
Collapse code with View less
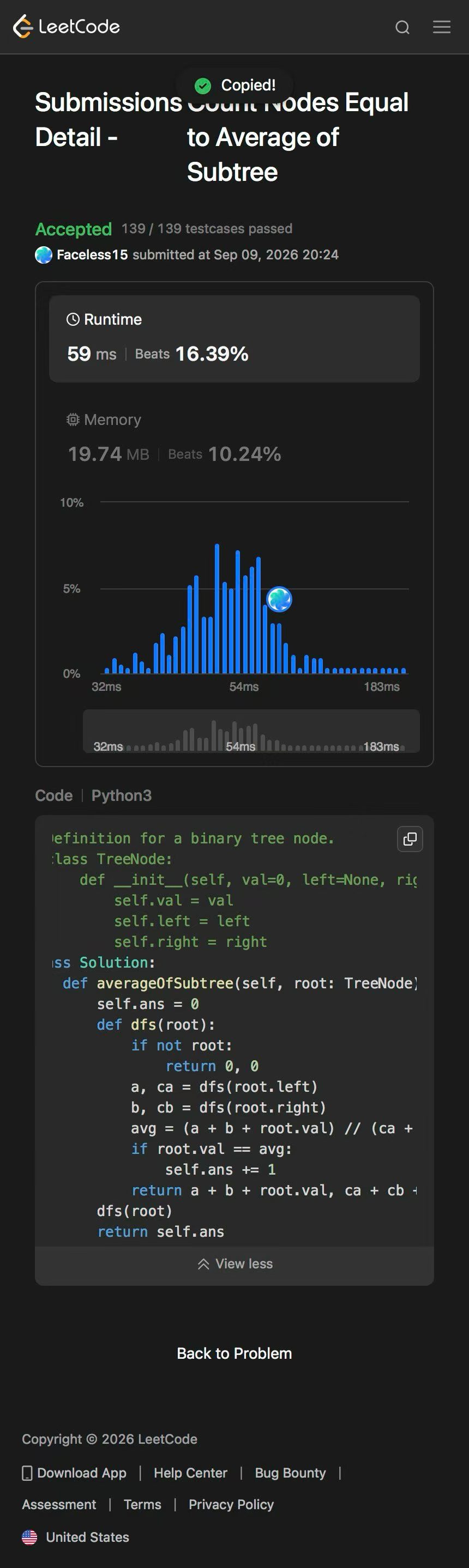click(234, 1263)
